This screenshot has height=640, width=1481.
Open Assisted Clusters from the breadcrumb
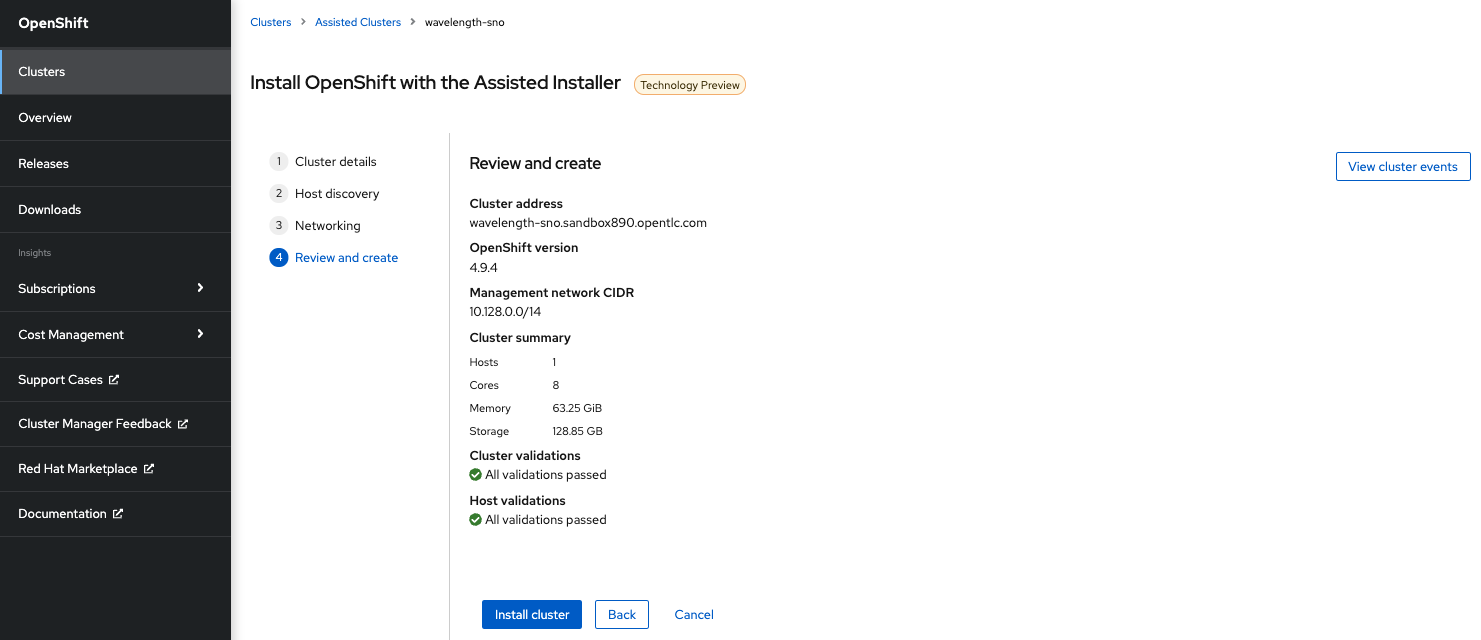[x=358, y=21]
